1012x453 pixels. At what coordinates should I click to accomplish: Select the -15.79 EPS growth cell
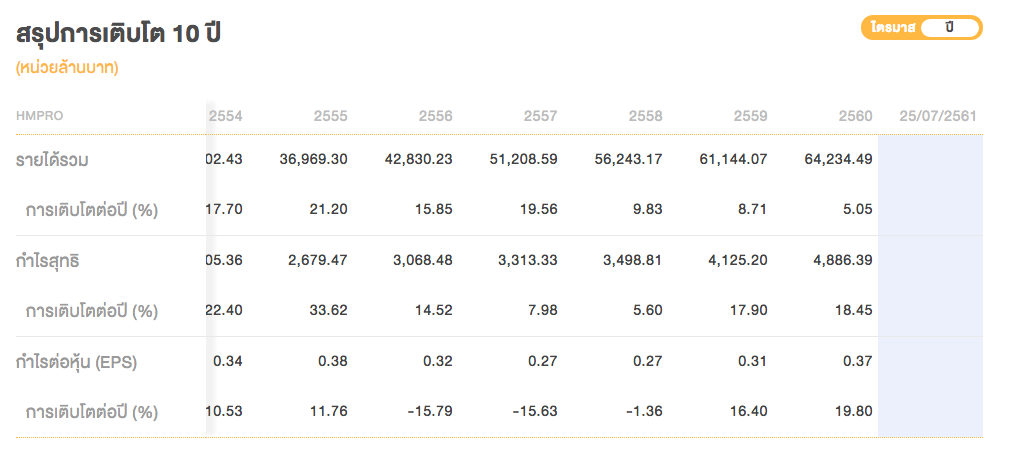pyautogui.click(x=431, y=412)
